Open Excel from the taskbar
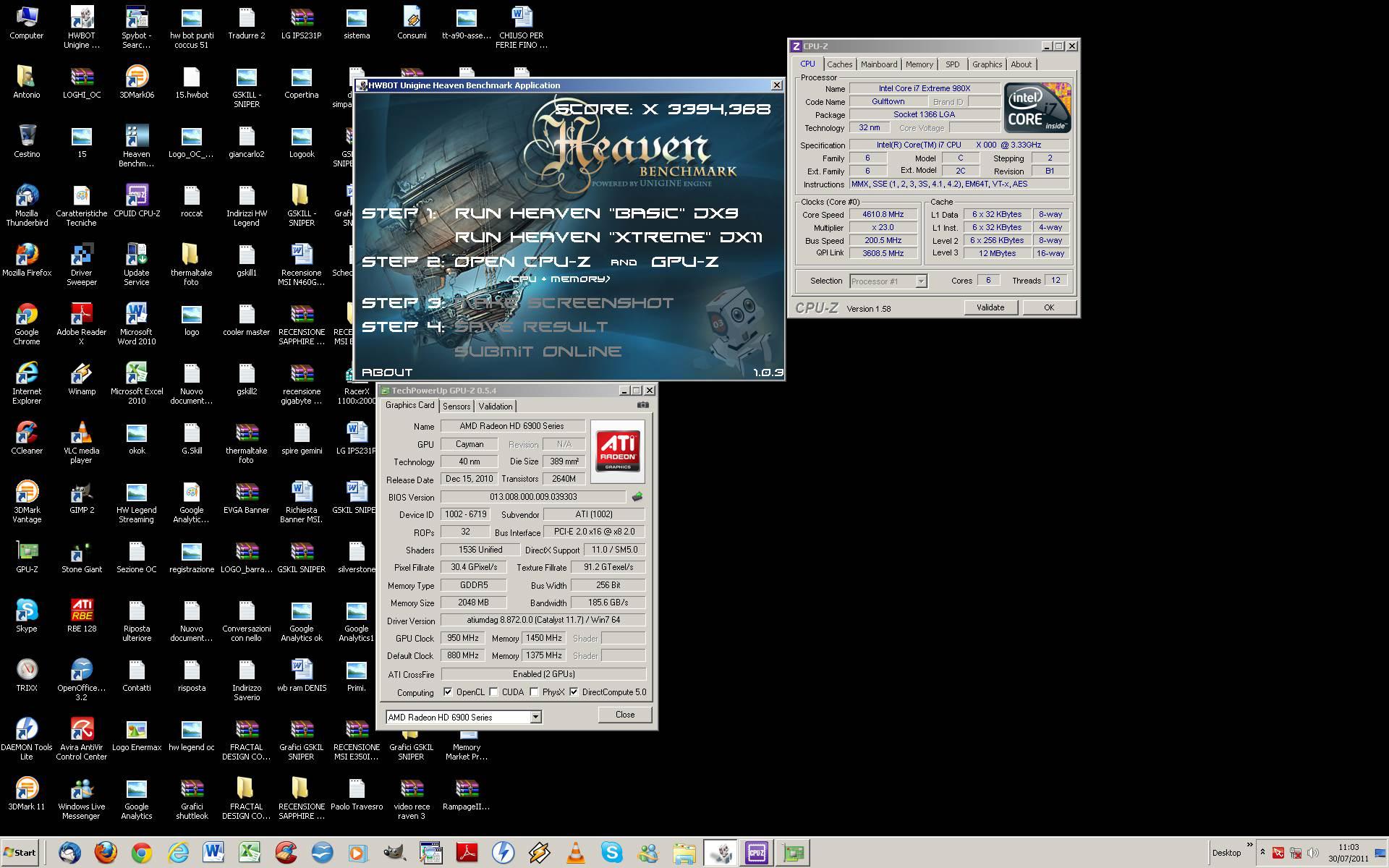 250,853
